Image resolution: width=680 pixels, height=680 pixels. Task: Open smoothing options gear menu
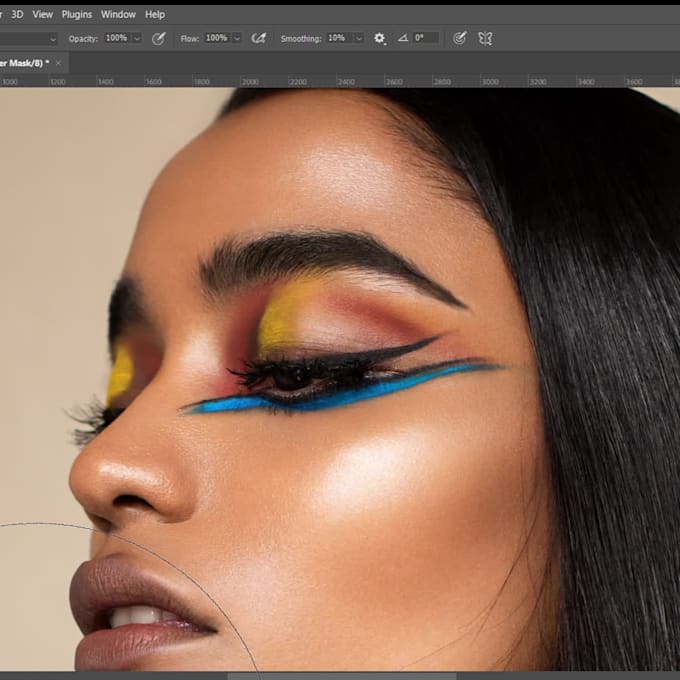(x=379, y=39)
